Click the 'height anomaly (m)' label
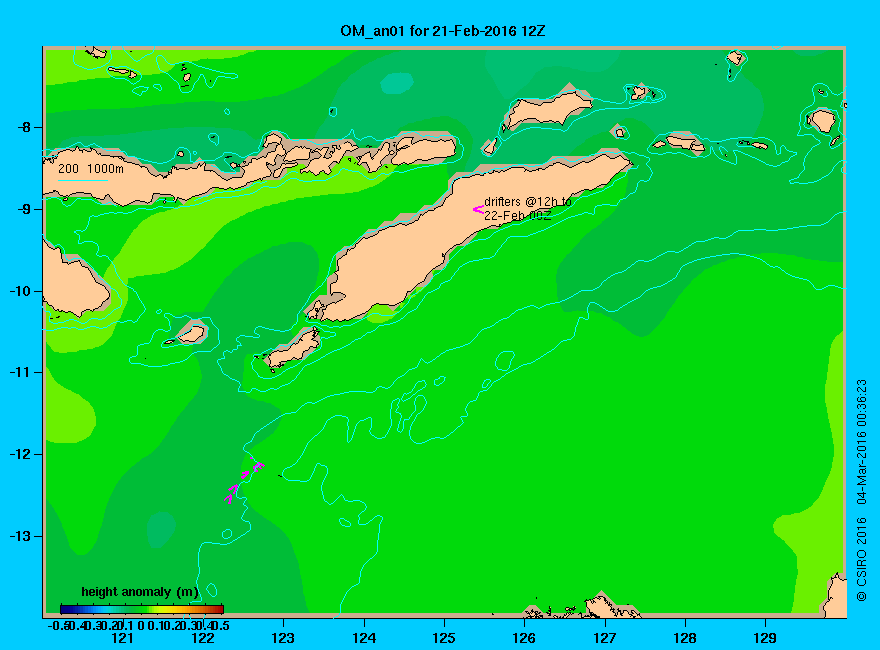Screen dimensions: 880x650 click(140, 592)
